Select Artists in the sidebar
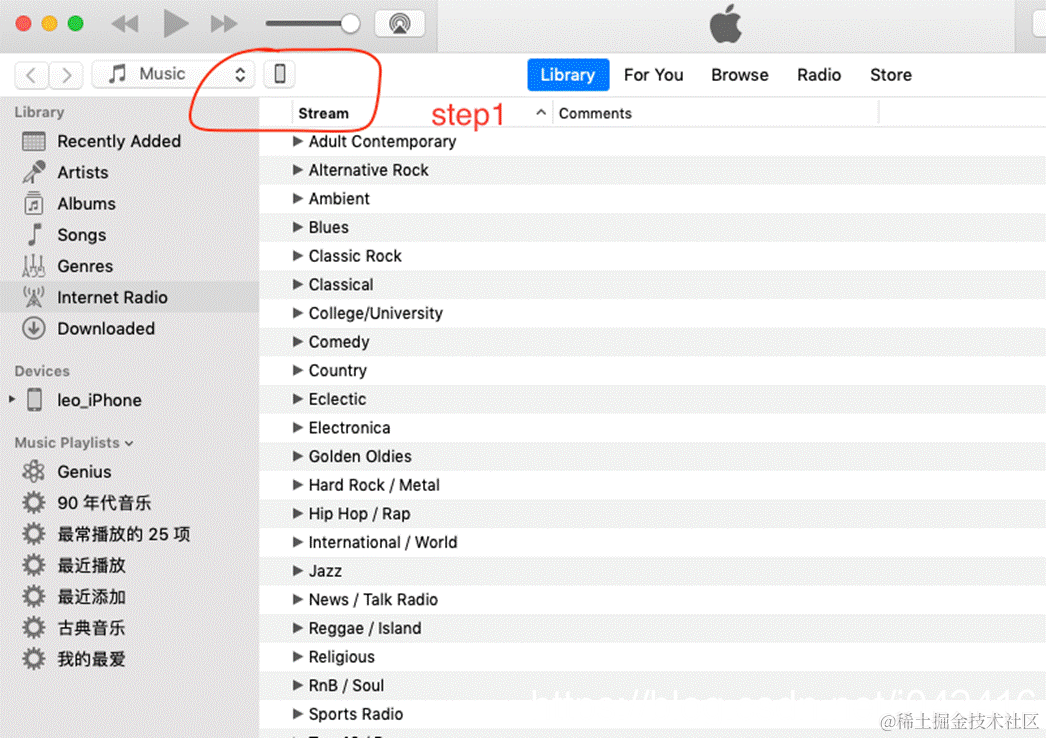The height and width of the screenshot is (738, 1046). click(129, 172)
